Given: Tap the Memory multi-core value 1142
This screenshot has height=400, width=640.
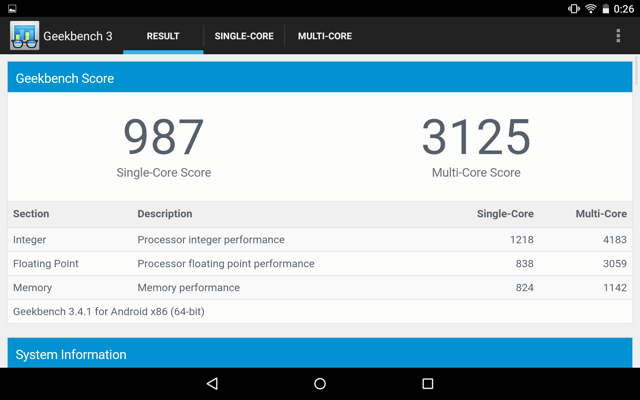Looking at the screenshot, I should pos(615,288).
